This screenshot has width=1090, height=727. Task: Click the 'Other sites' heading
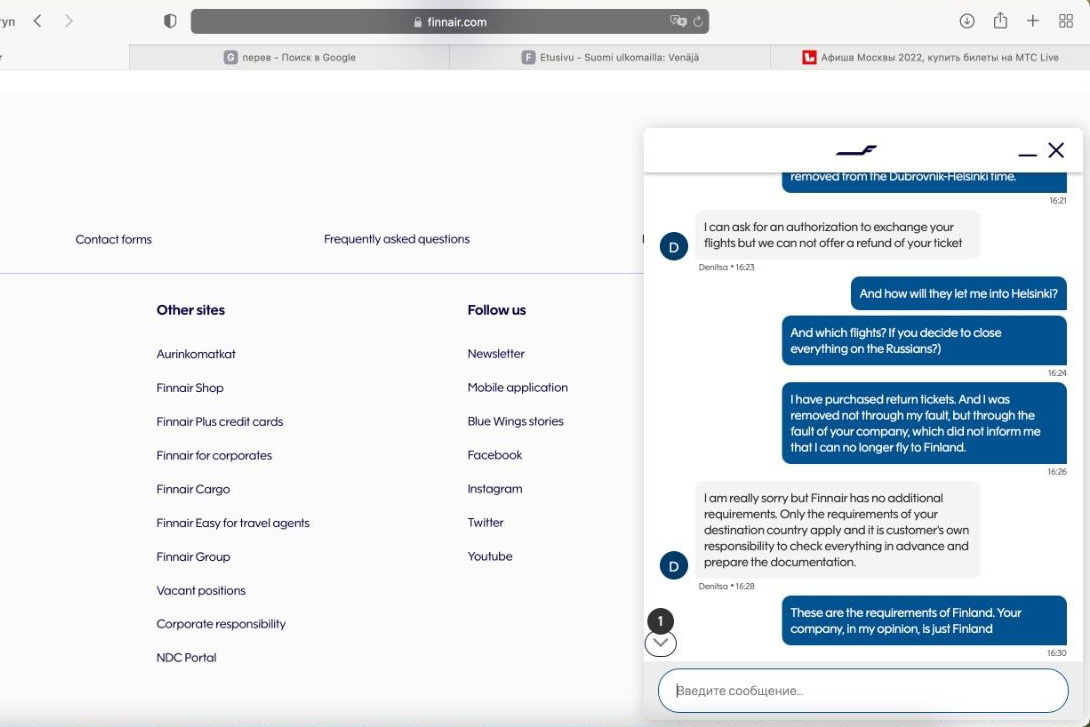click(190, 310)
